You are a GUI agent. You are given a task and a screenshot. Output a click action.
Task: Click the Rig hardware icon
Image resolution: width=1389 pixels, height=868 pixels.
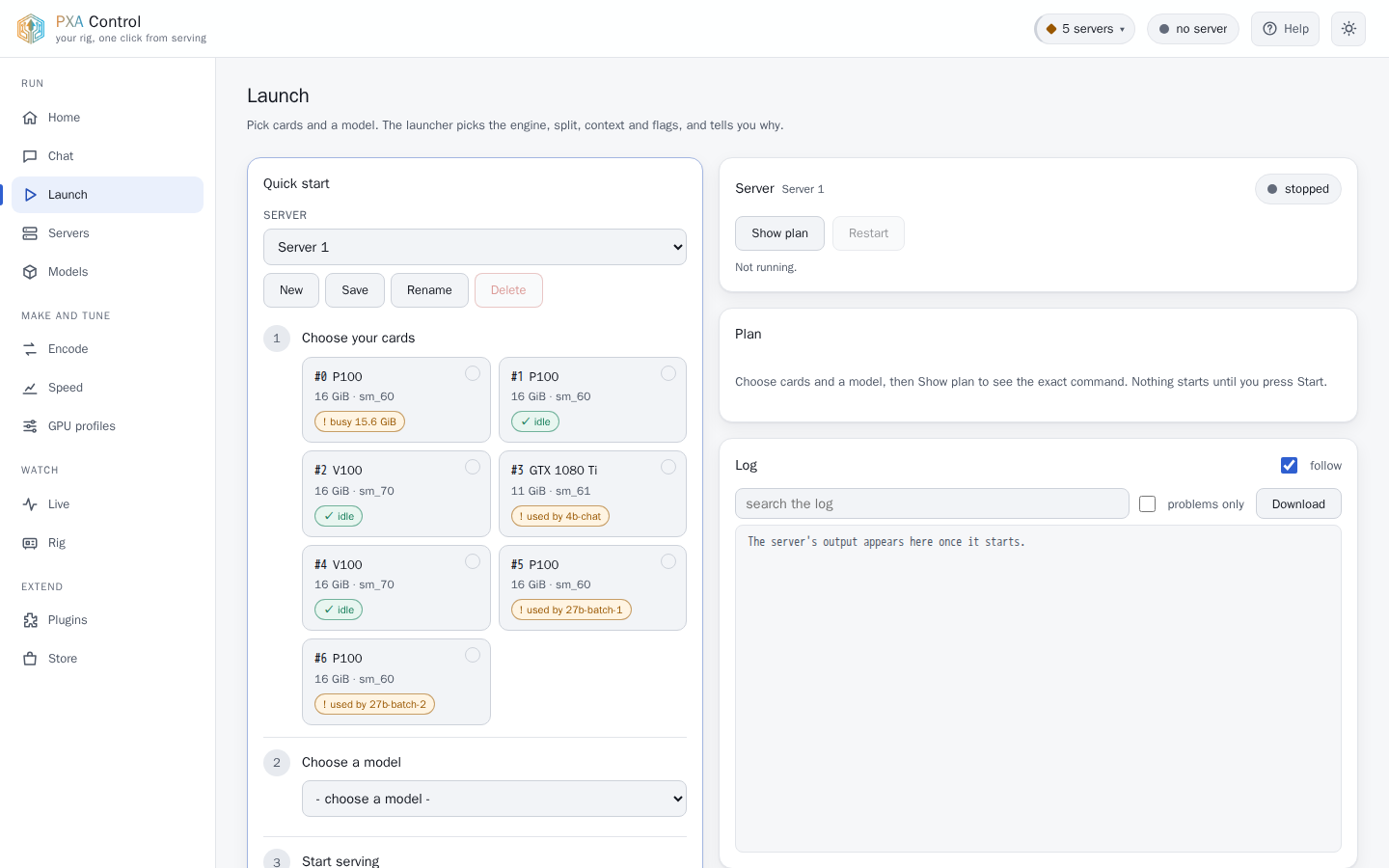point(30,543)
